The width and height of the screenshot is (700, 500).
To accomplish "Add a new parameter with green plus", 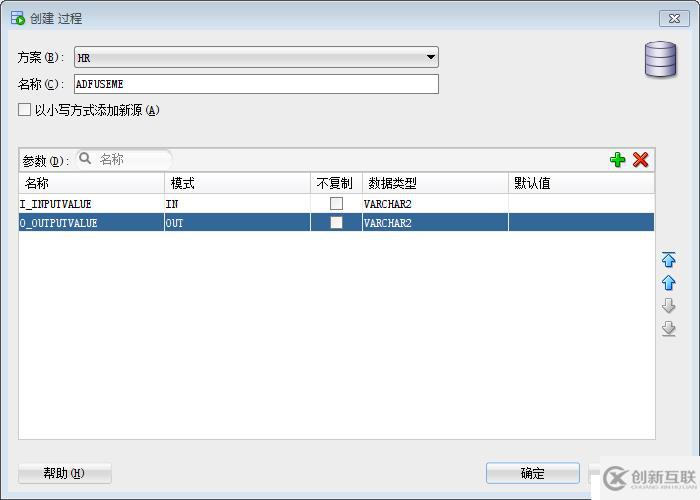I will [617, 160].
